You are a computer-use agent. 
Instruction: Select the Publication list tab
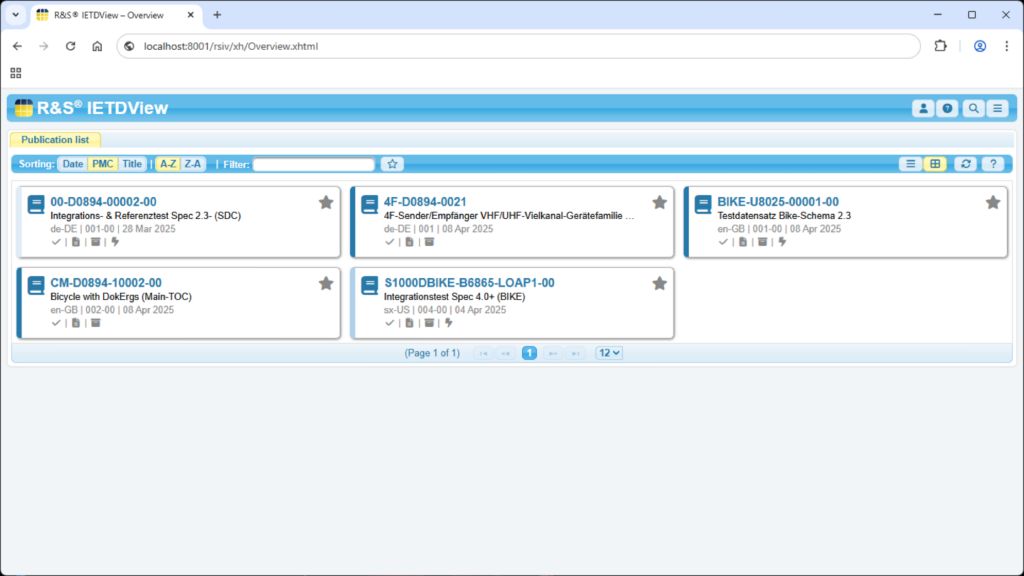[55, 139]
